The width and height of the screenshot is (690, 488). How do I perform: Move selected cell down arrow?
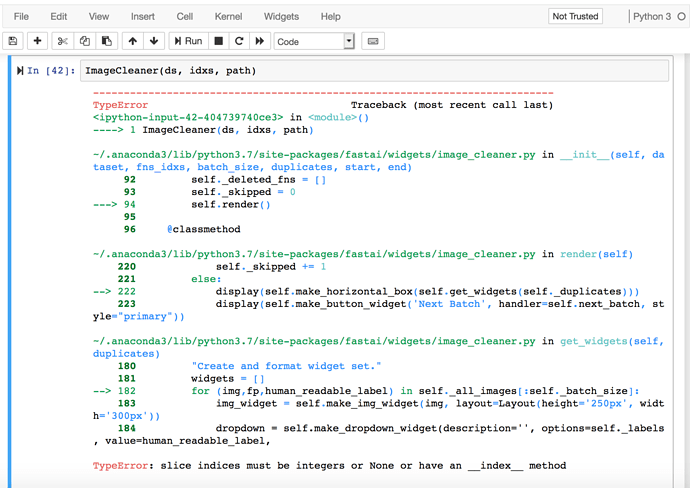click(x=153, y=41)
